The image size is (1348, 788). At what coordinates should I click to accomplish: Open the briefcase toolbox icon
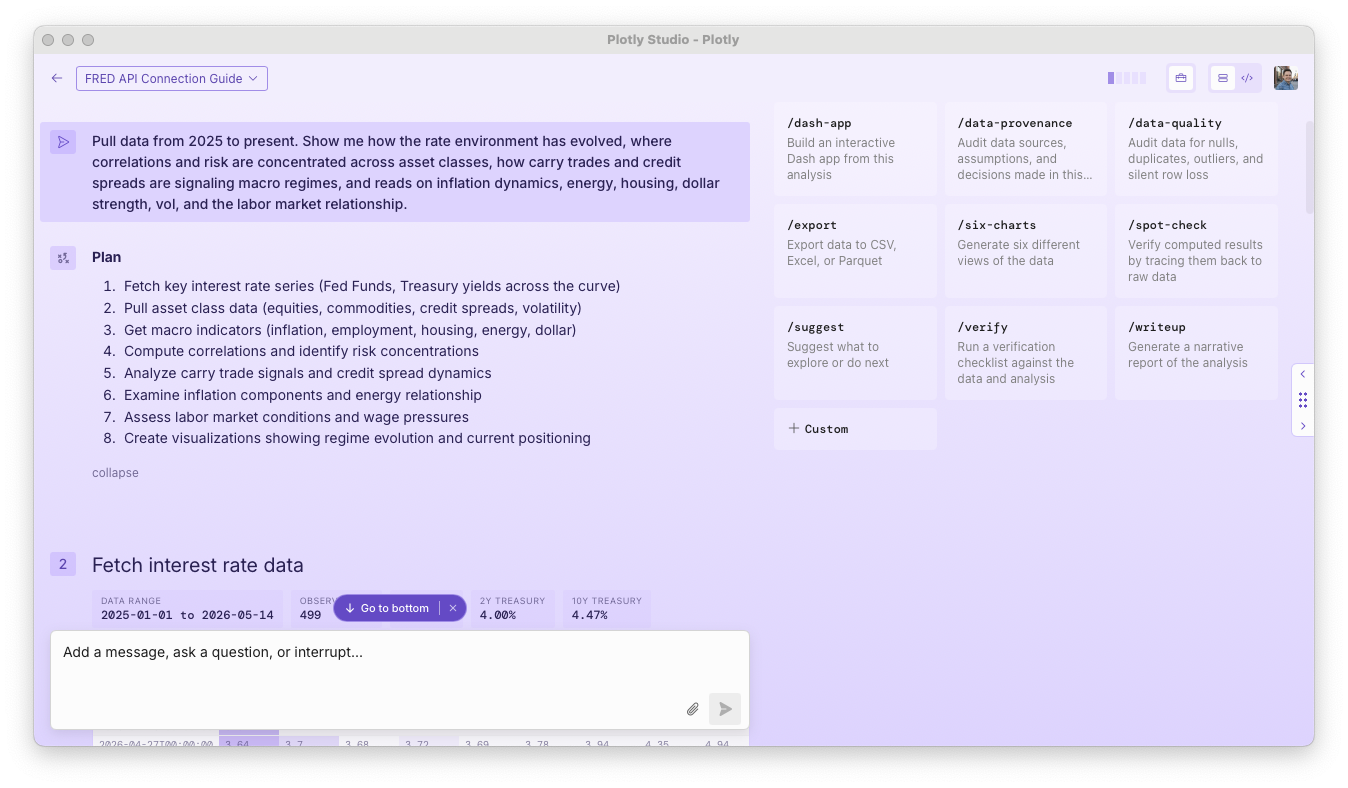pyautogui.click(x=1181, y=78)
